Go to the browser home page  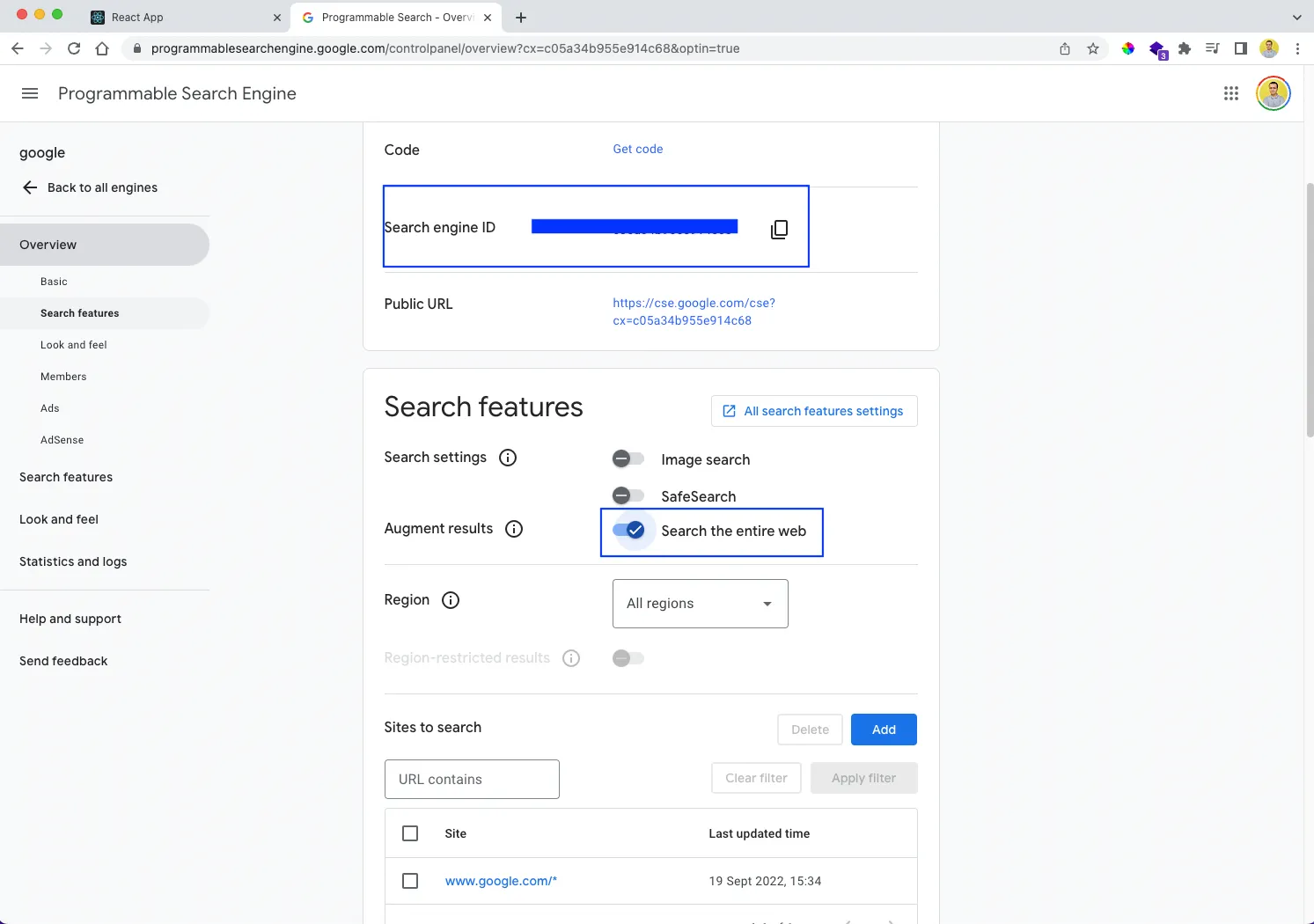click(102, 48)
